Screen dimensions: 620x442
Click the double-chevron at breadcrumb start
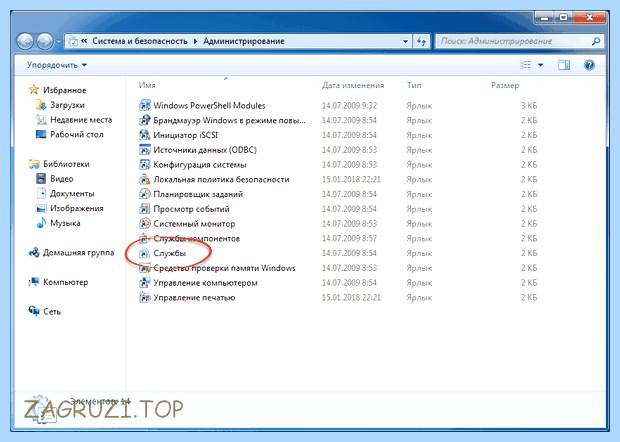click(84, 41)
